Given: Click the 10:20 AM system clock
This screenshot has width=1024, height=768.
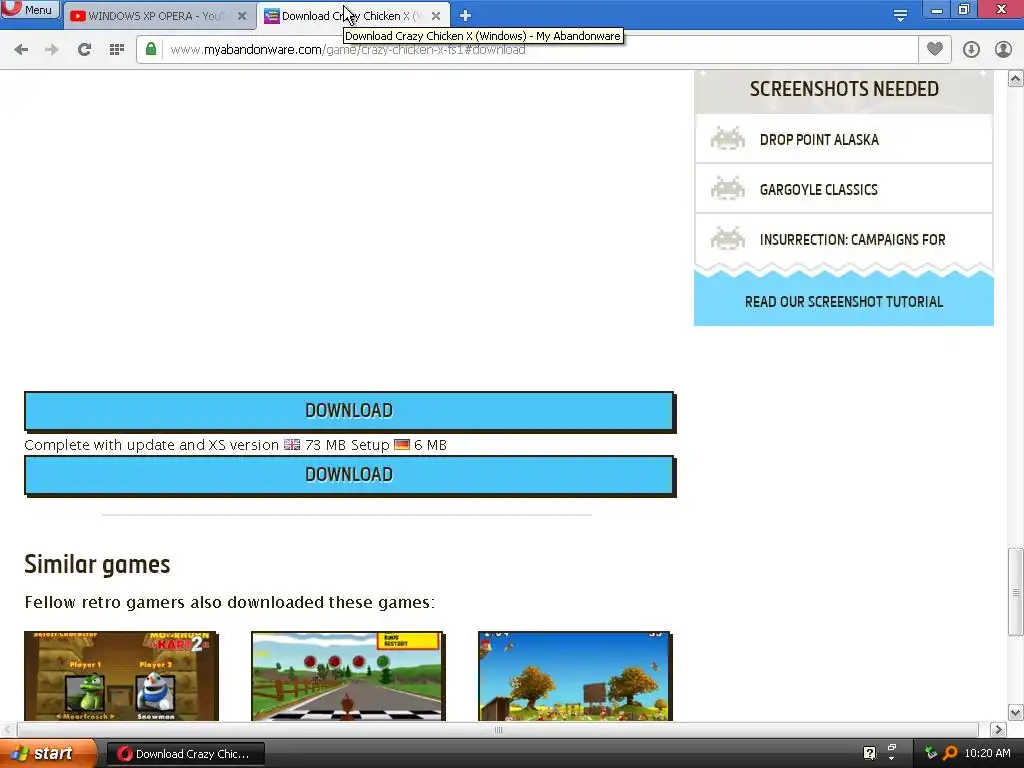Looking at the screenshot, I should coord(987,753).
